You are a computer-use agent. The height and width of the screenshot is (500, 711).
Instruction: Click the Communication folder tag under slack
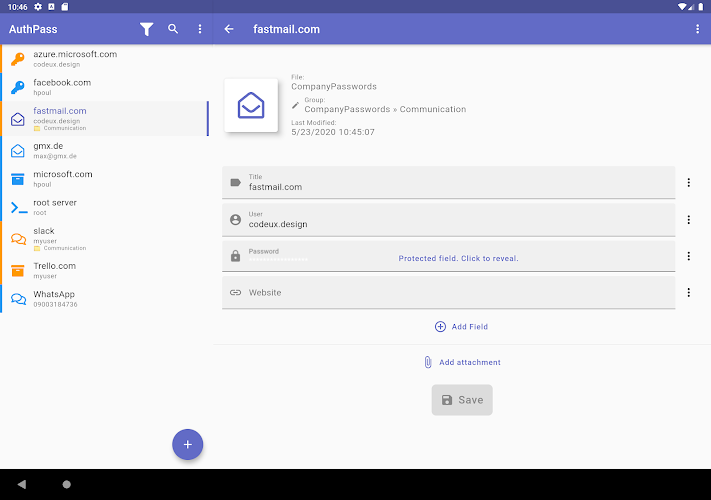(x=60, y=248)
